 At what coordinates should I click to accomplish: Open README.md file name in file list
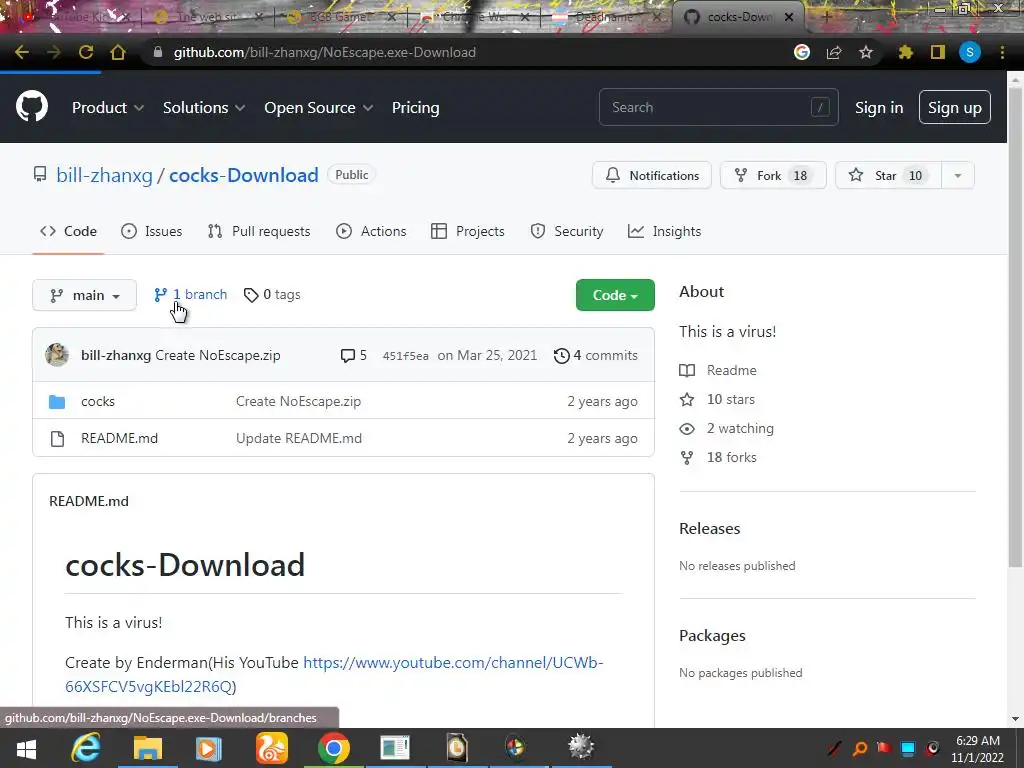(x=120, y=438)
